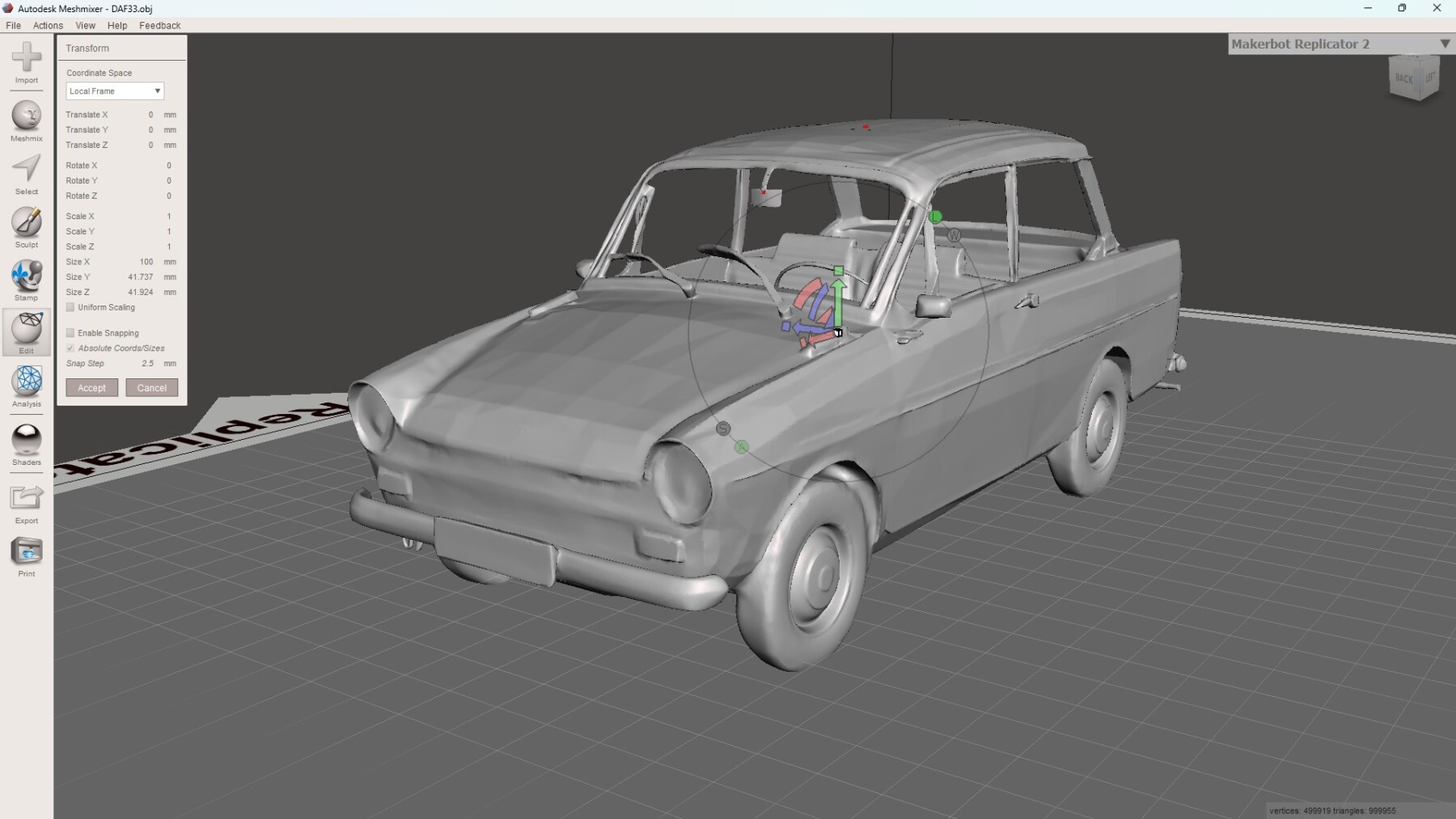Open the View menu
The width and height of the screenshot is (1456, 819).
[x=85, y=26]
